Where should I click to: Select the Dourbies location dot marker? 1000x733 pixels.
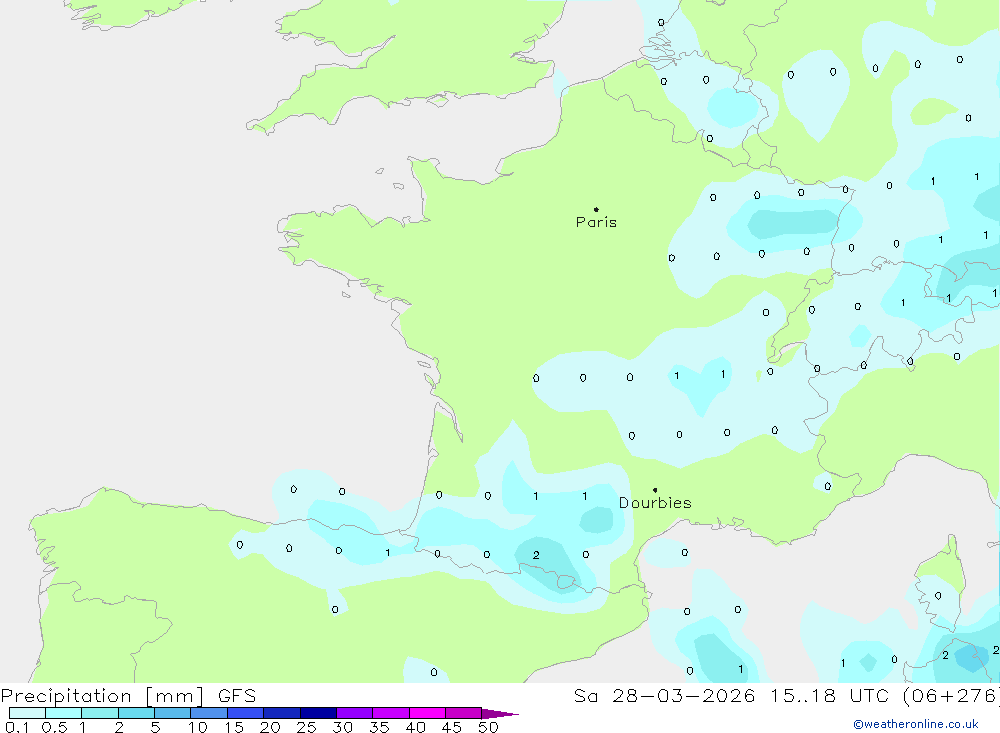[655, 490]
